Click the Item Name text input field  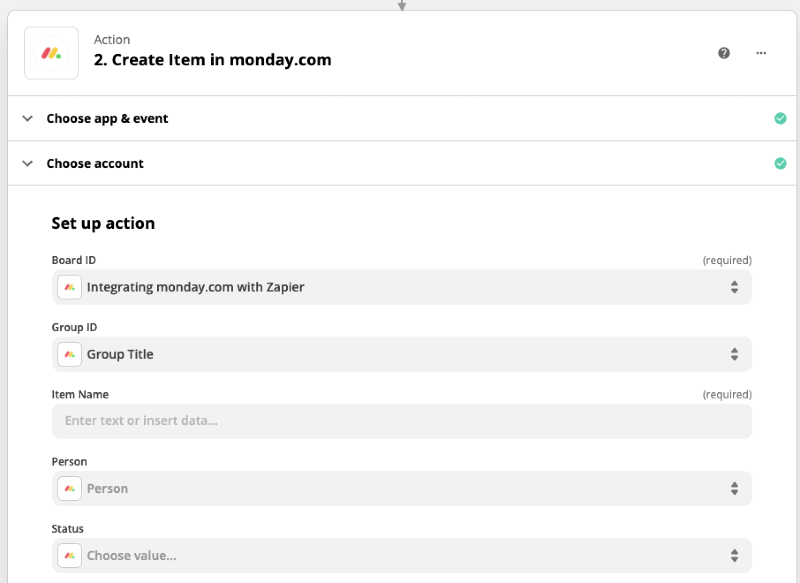pyautogui.click(x=402, y=421)
